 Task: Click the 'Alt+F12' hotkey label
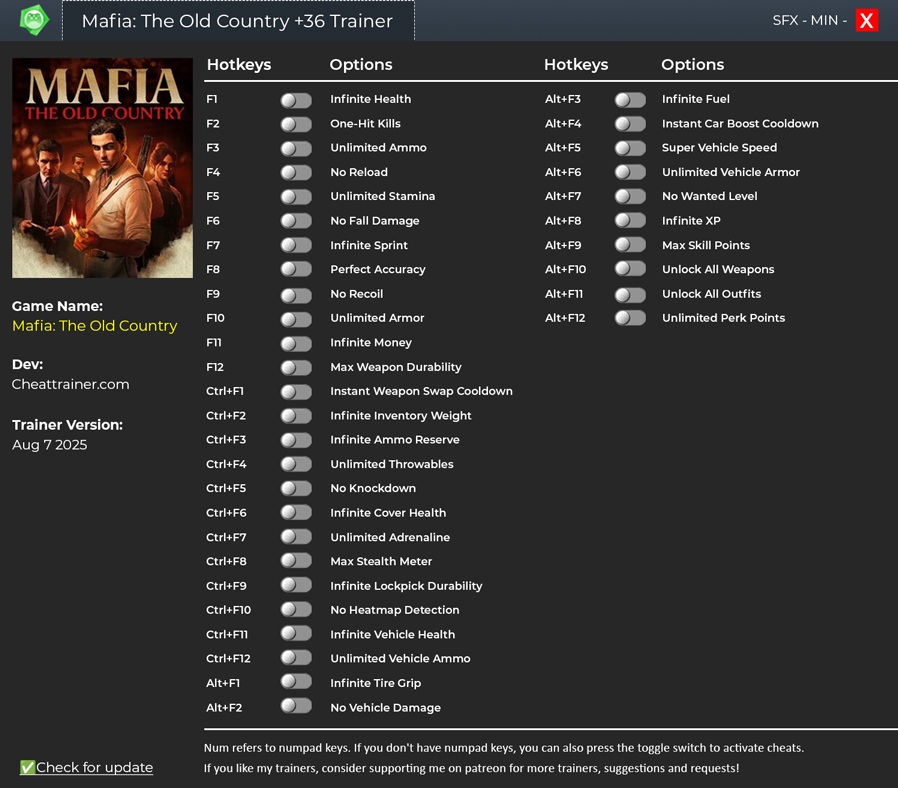[565, 318]
